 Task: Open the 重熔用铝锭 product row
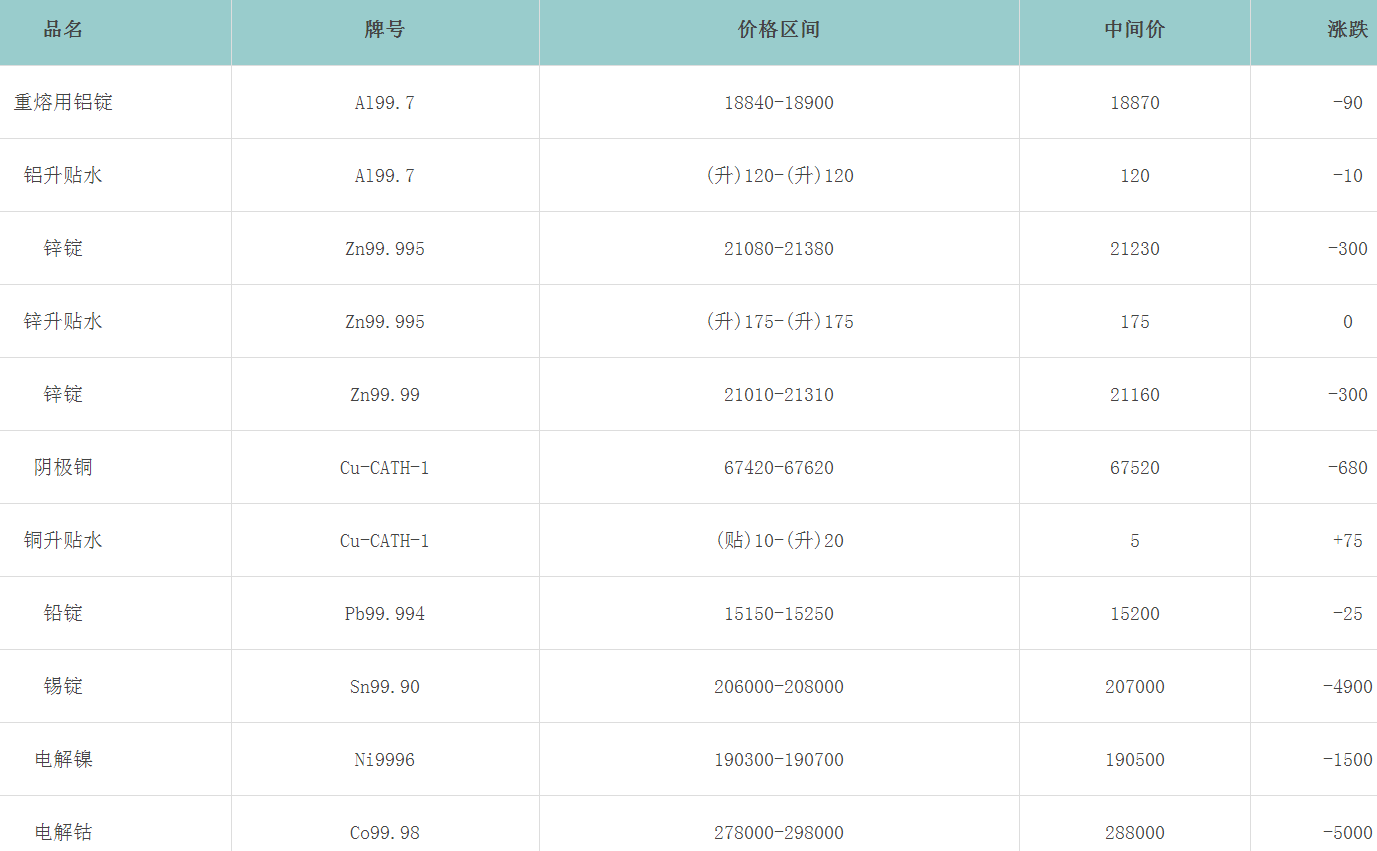(63, 102)
